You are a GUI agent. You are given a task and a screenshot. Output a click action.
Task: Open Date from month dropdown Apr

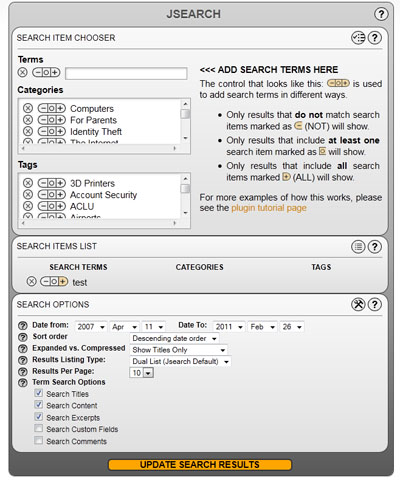pos(124,327)
